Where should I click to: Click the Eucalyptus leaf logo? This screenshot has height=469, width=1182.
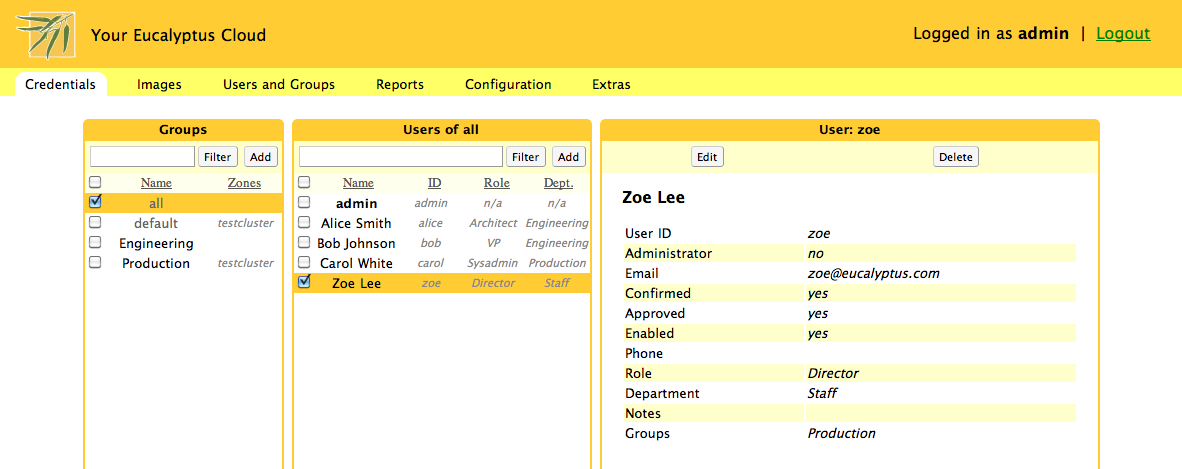point(45,35)
